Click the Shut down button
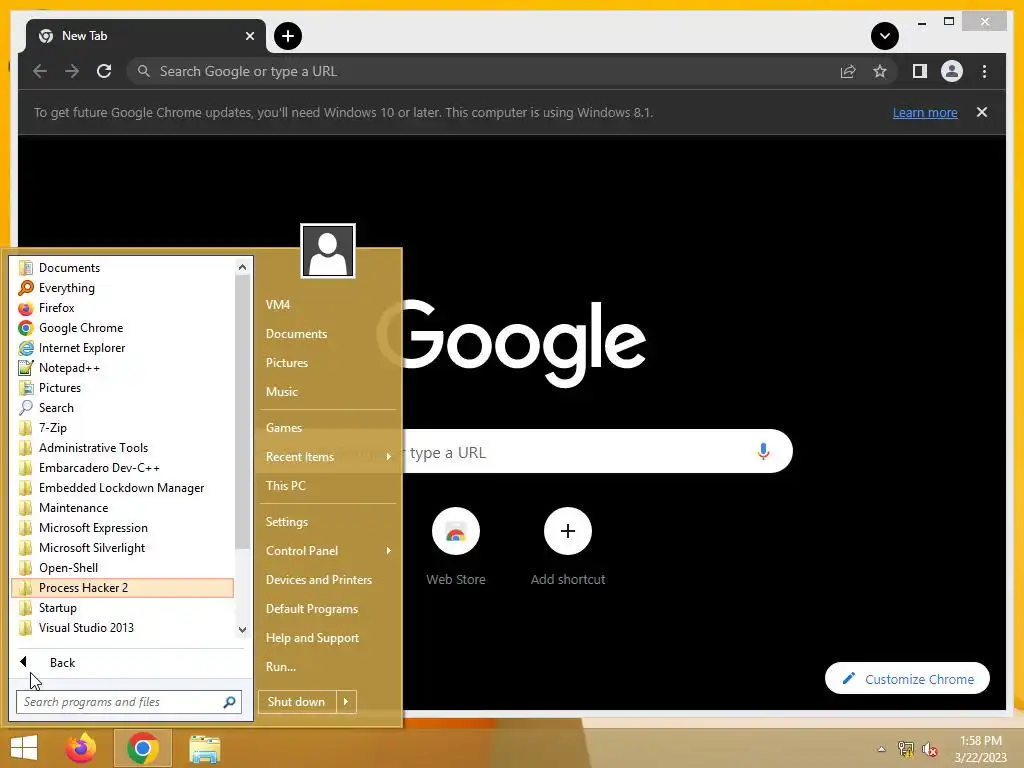 click(x=296, y=702)
